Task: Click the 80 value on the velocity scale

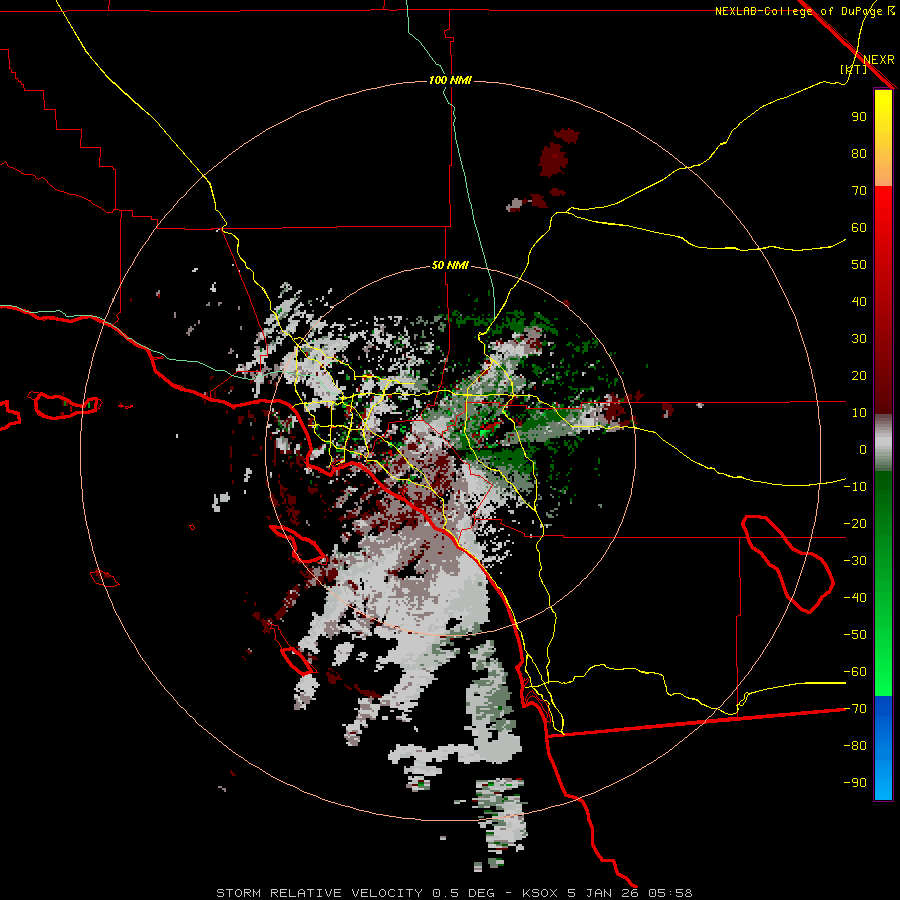Action: click(x=859, y=154)
